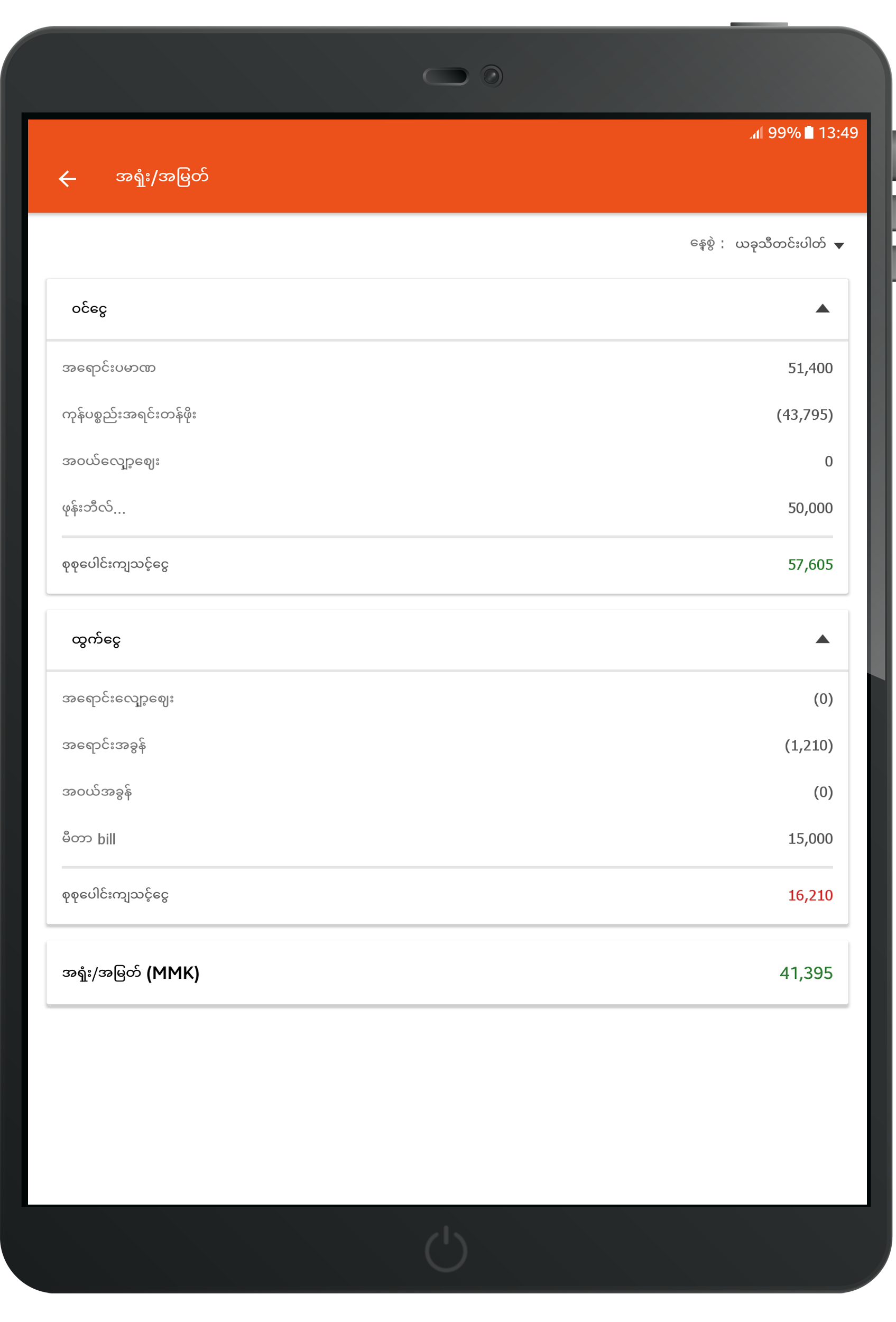Select the ကုန်ပစ္စည်းအရင်းတန်ဖိုး row

(447, 415)
